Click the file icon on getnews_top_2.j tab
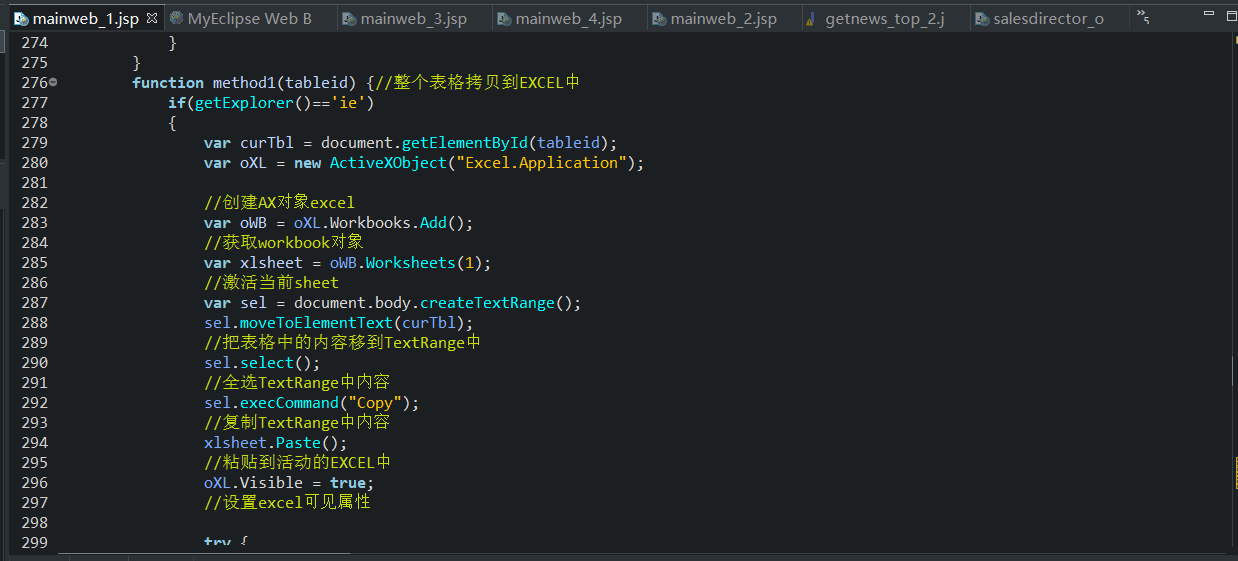Screen dimensions: 1238x561 tap(810, 19)
